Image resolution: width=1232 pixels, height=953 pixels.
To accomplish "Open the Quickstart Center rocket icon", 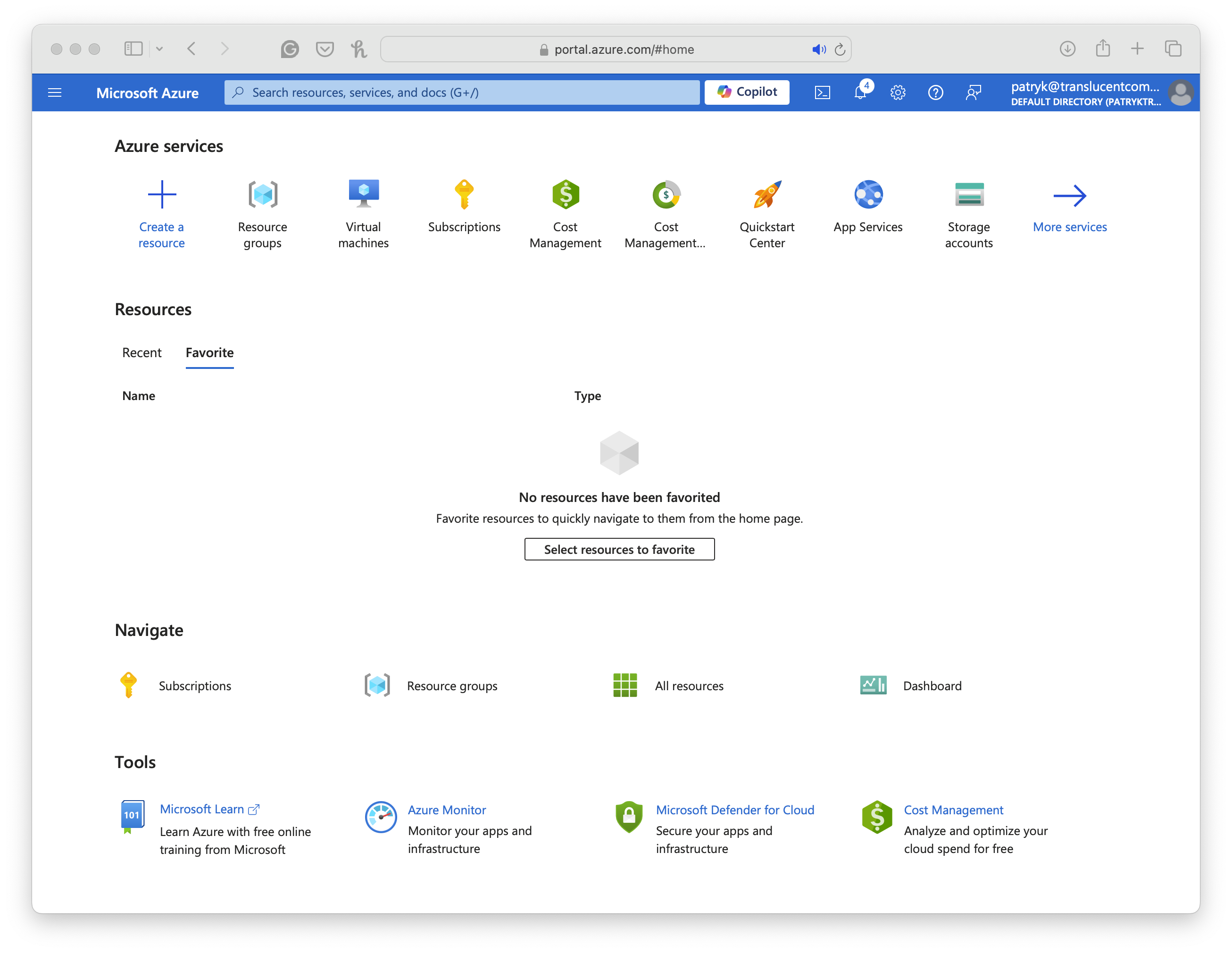I will (766, 195).
